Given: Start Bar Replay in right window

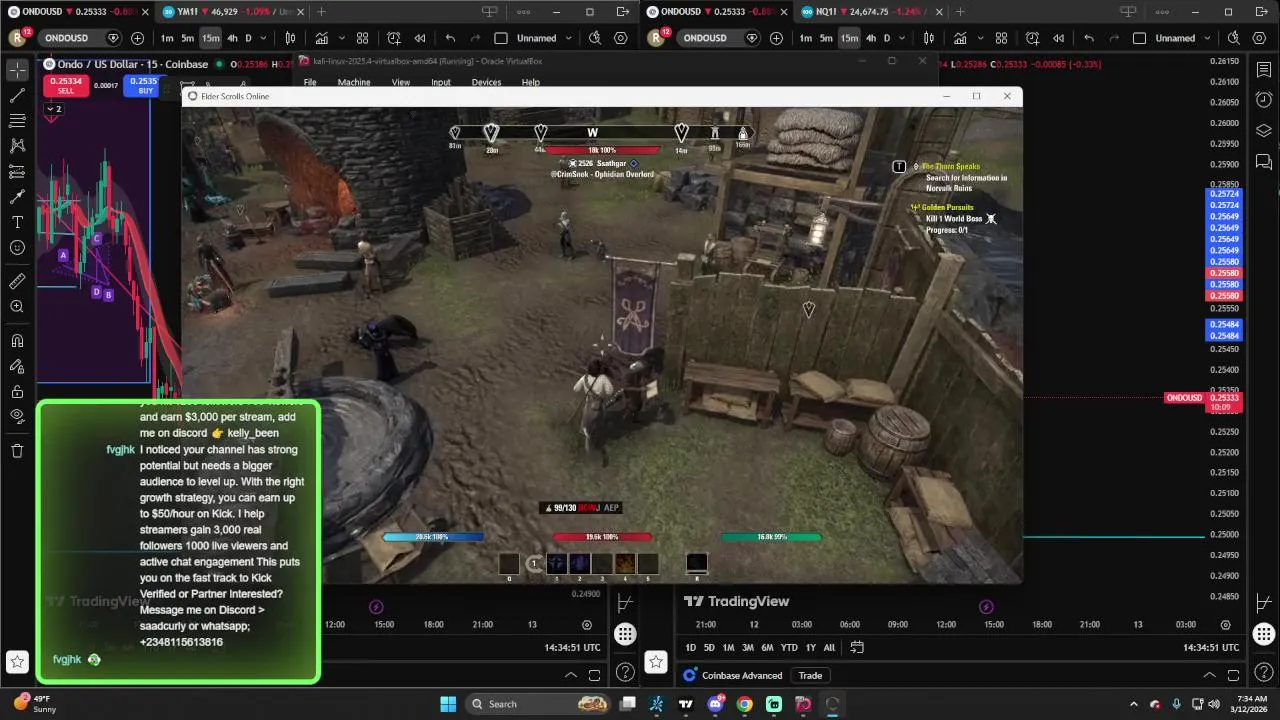Looking at the screenshot, I should click(x=1058, y=38).
